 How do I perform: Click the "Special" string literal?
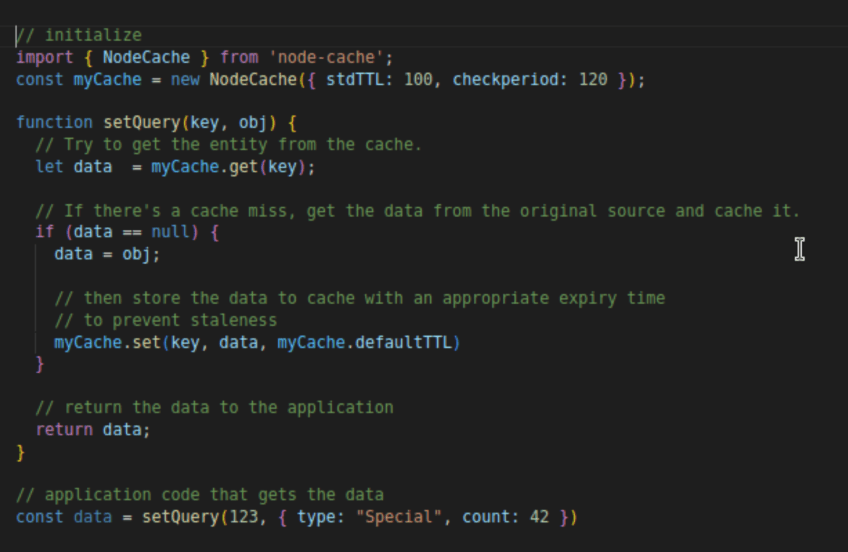tap(399, 517)
